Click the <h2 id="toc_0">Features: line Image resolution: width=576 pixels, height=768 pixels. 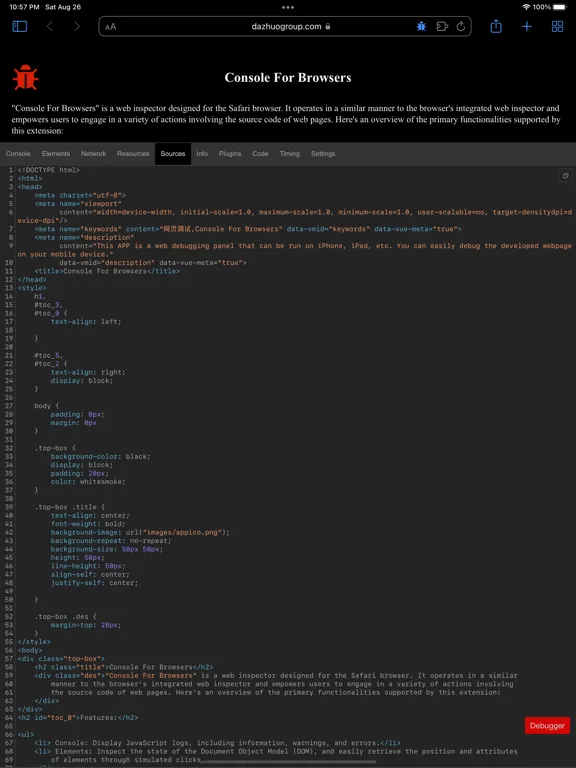coord(78,718)
